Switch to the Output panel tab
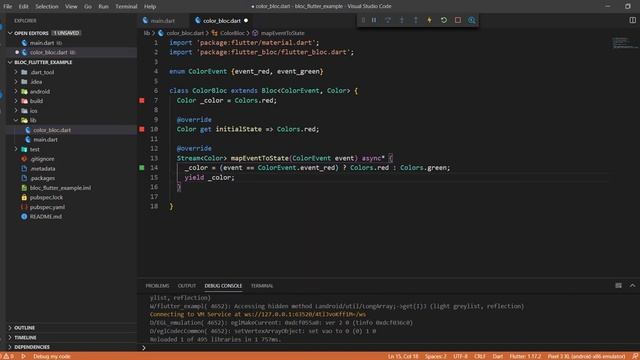 point(187,286)
